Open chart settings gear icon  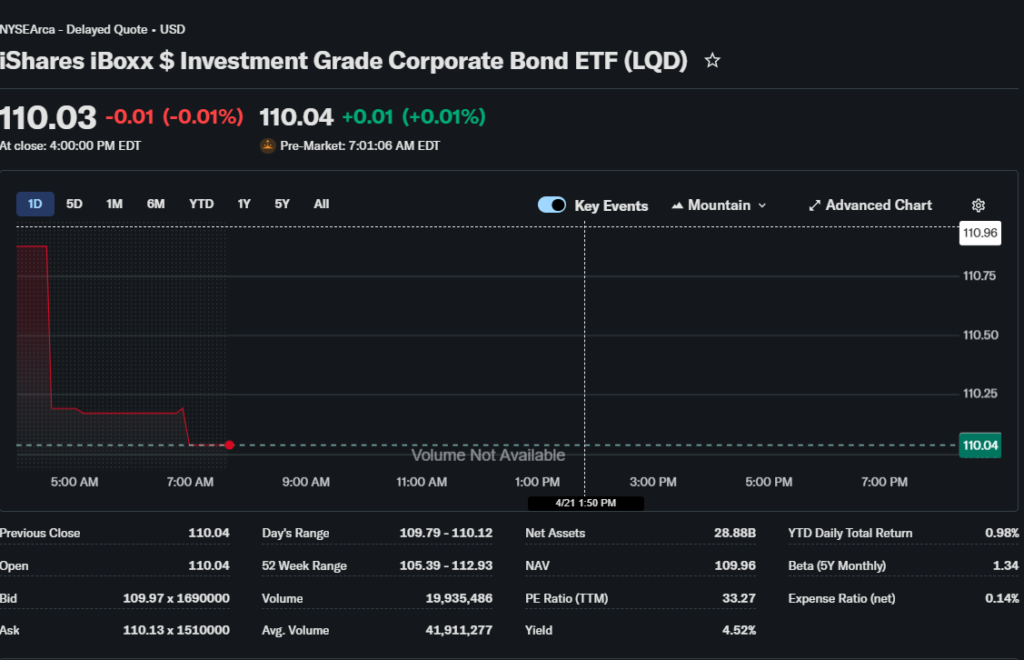978,205
